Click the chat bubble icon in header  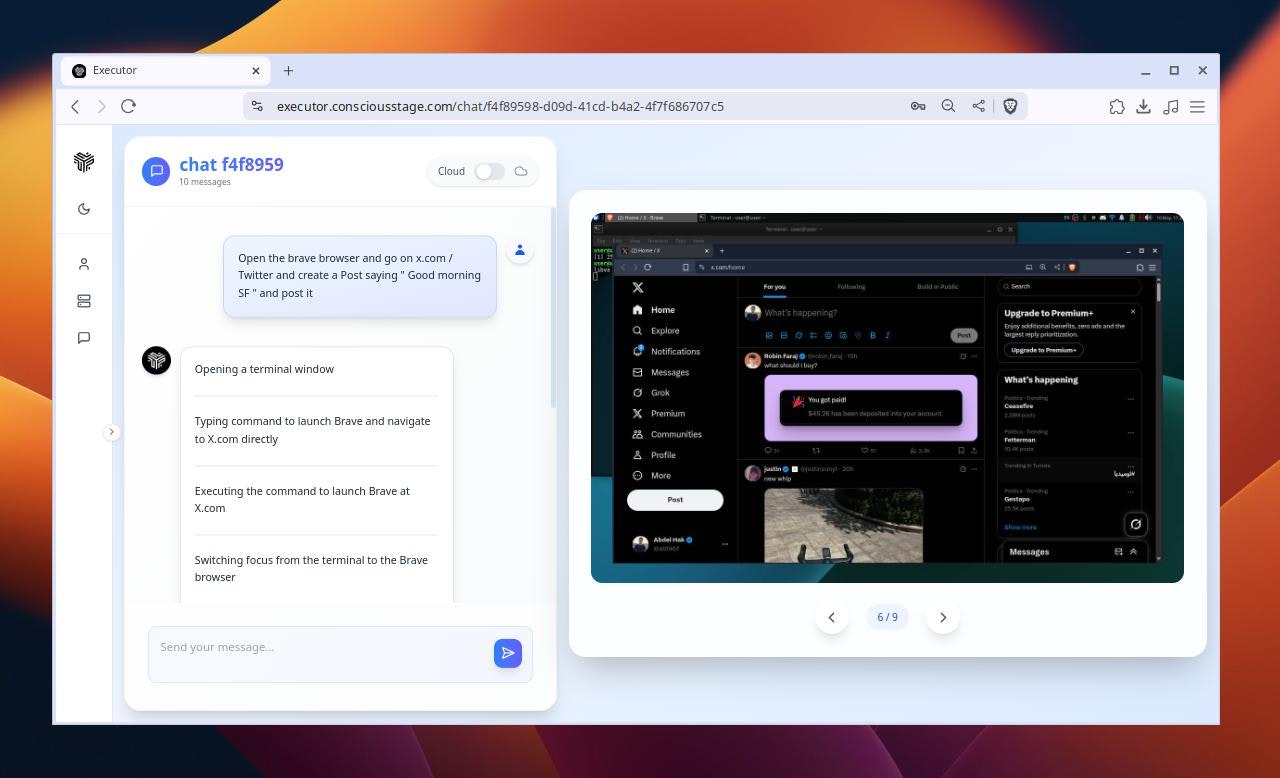tap(156, 171)
